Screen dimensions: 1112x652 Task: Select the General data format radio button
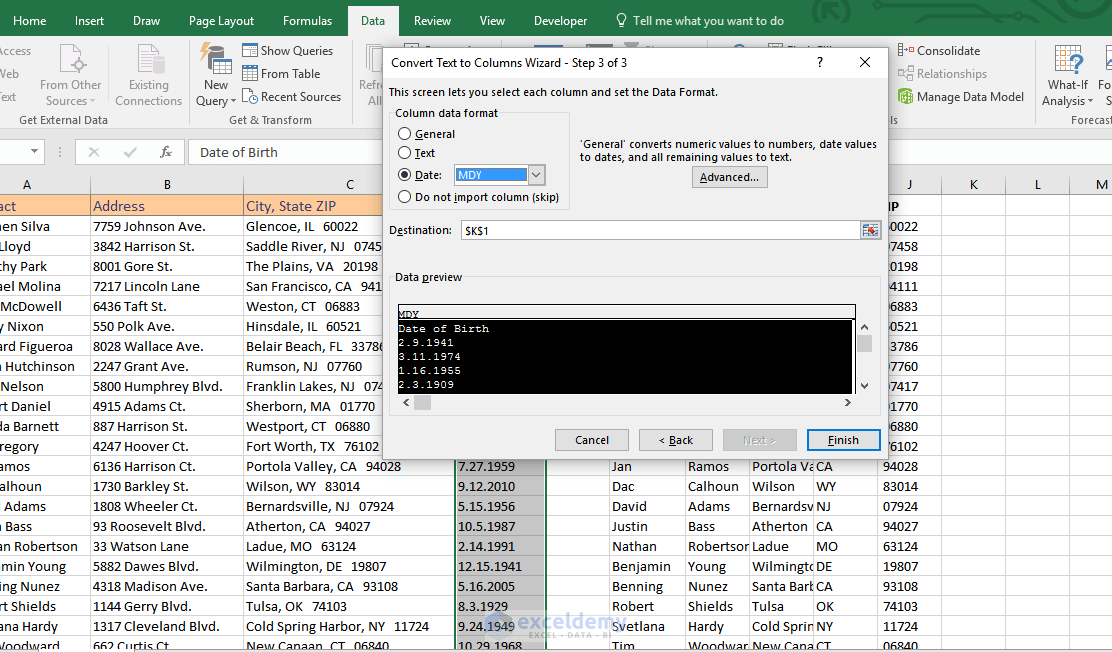405,133
